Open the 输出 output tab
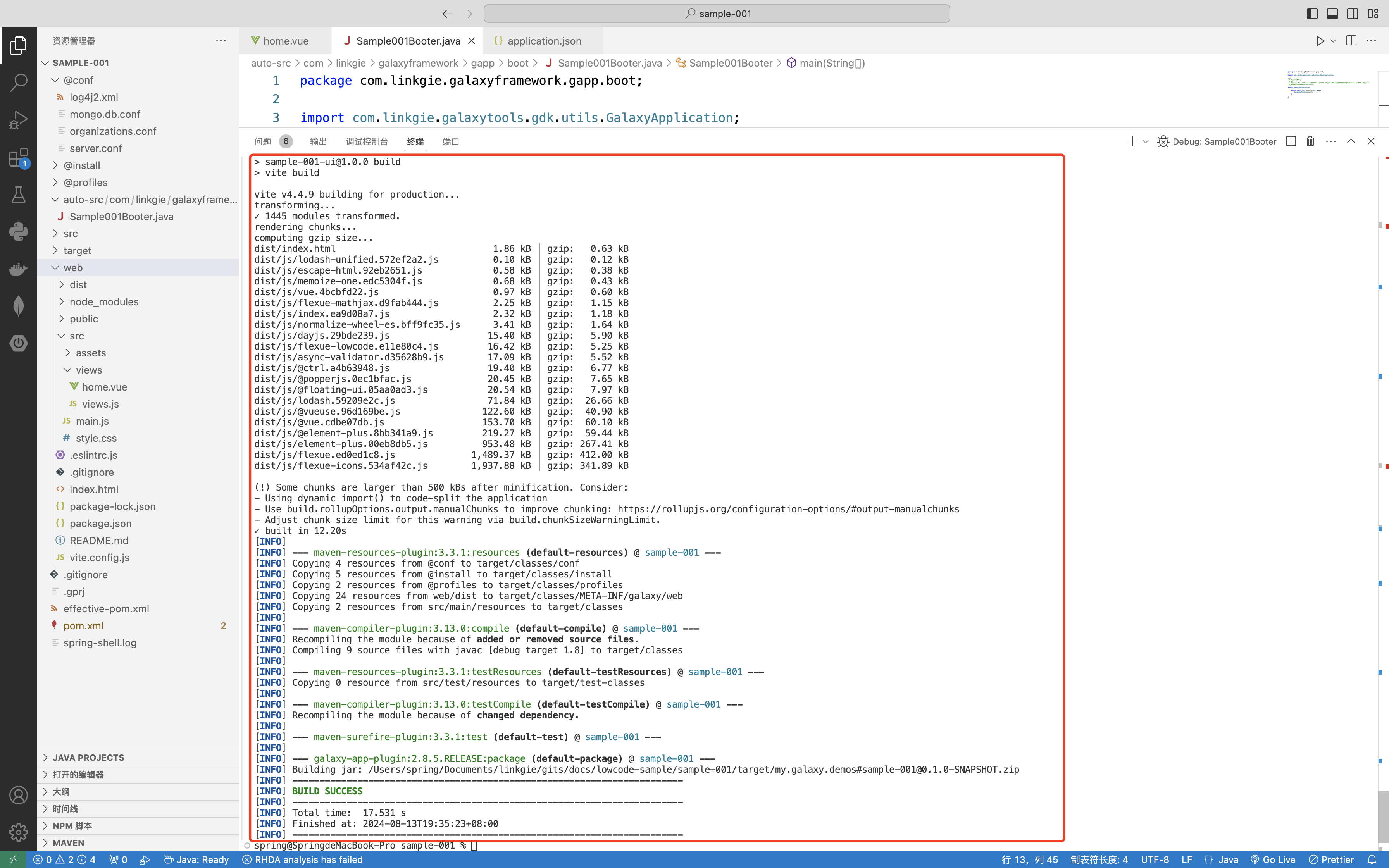The image size is (1389, 868). tap(318, 141)
